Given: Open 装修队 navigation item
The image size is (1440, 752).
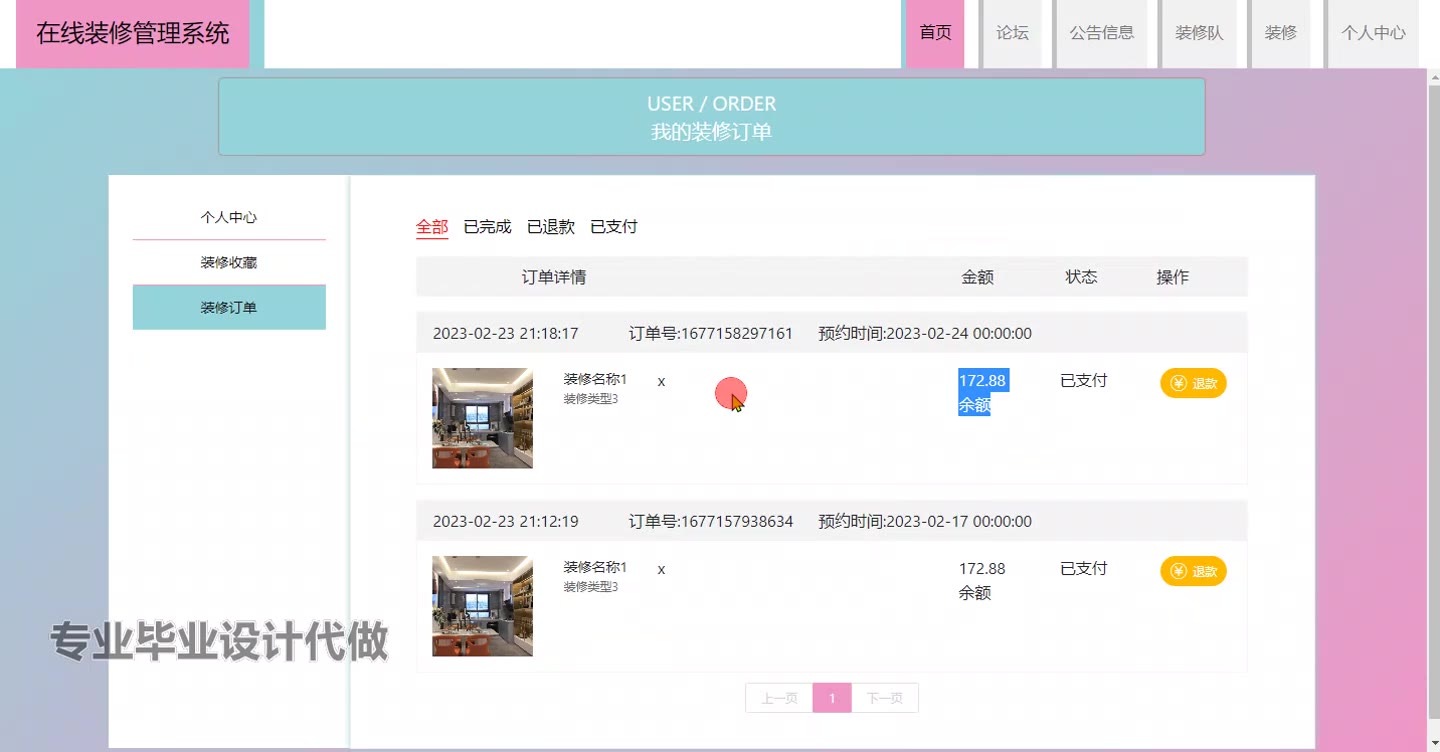Looking at the screenshot, I should (x=1199, y=33).
